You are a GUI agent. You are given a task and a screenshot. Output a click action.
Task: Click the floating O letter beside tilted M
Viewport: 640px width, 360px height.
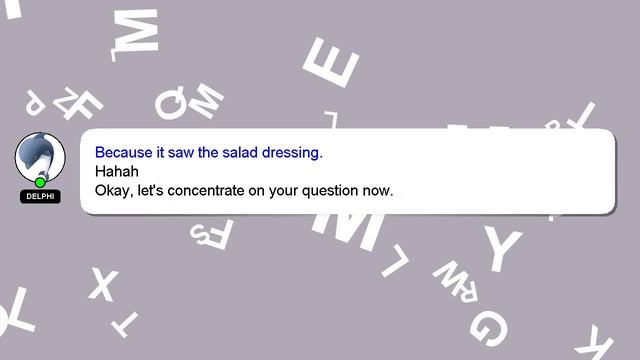click(172, 103)
